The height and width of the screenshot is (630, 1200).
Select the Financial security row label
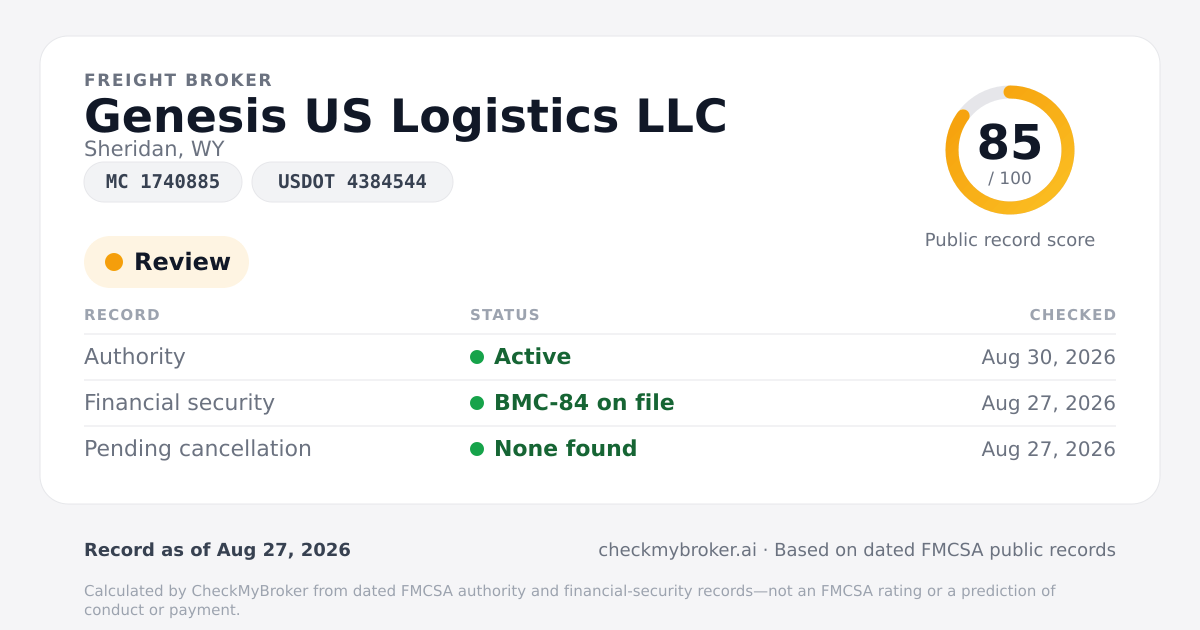[179, 403]
